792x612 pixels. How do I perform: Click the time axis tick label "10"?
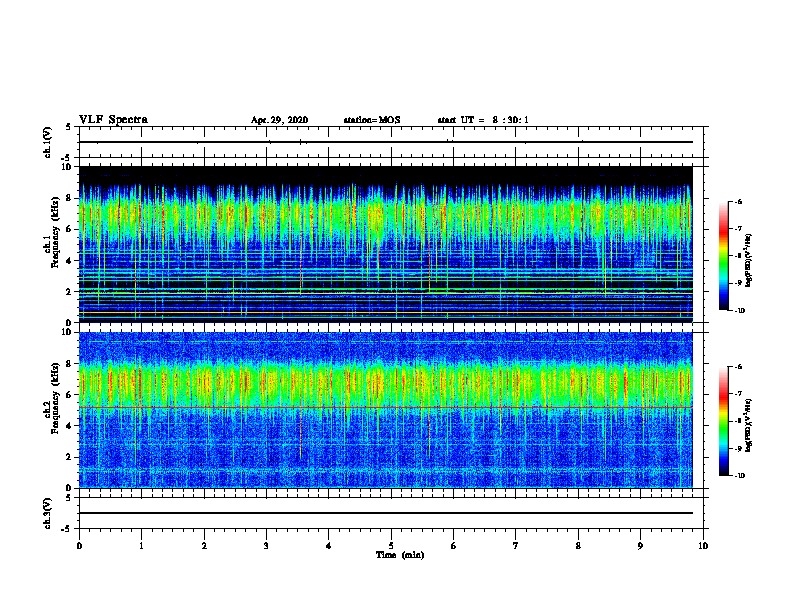coord(703,545)
